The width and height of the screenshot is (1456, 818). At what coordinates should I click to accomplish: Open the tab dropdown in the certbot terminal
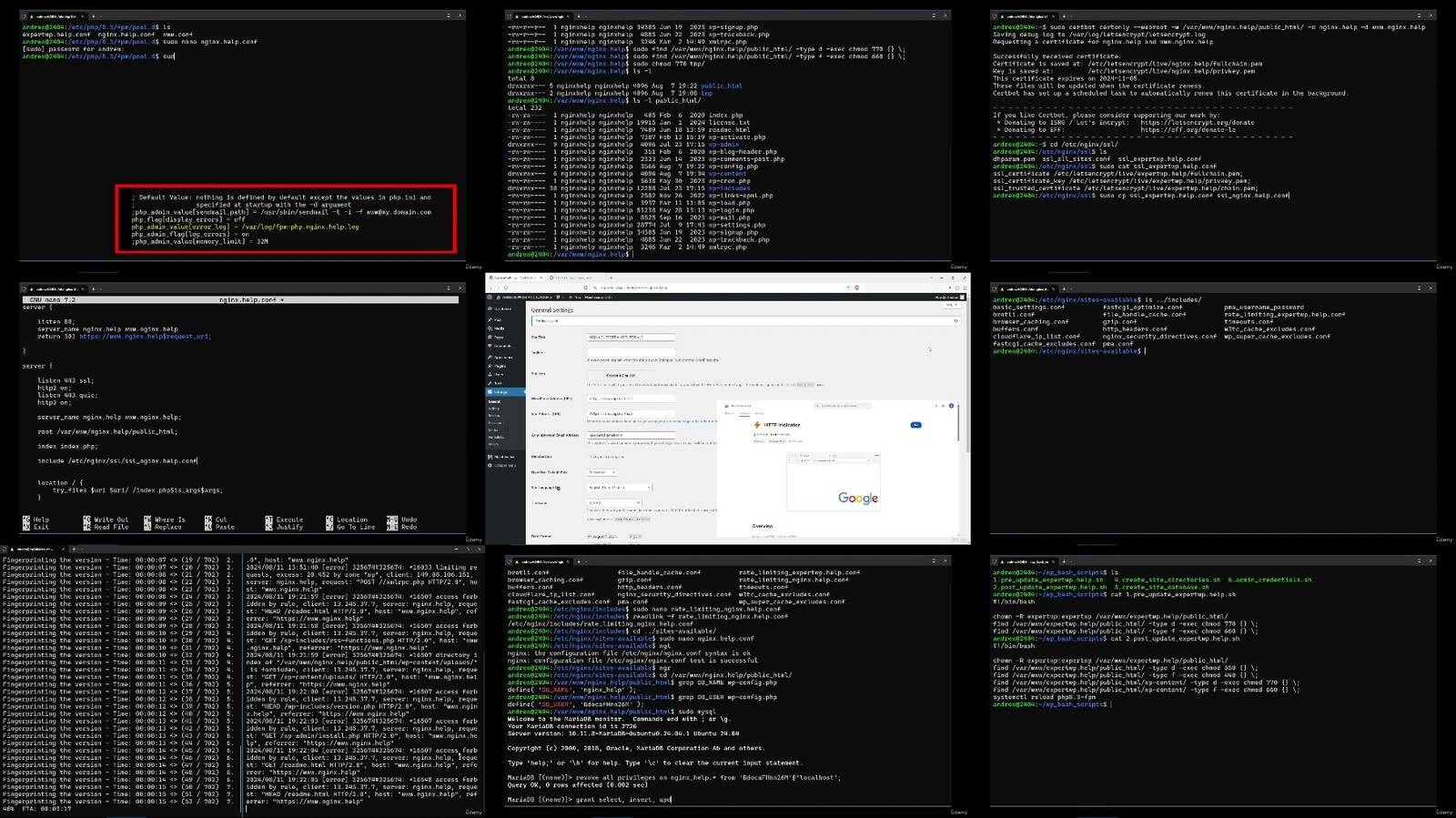tap(1071, 16)
